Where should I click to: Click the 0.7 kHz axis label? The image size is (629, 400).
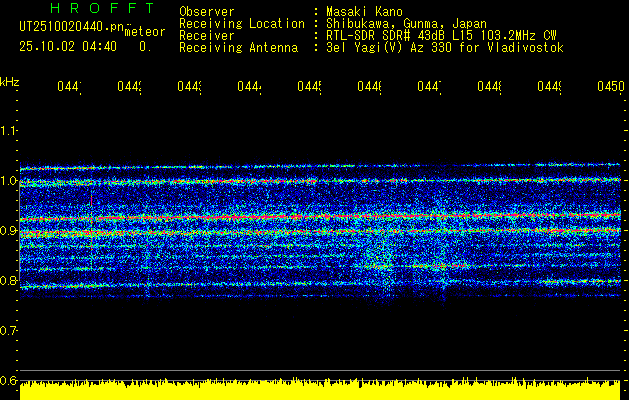(x=8, y=330)
